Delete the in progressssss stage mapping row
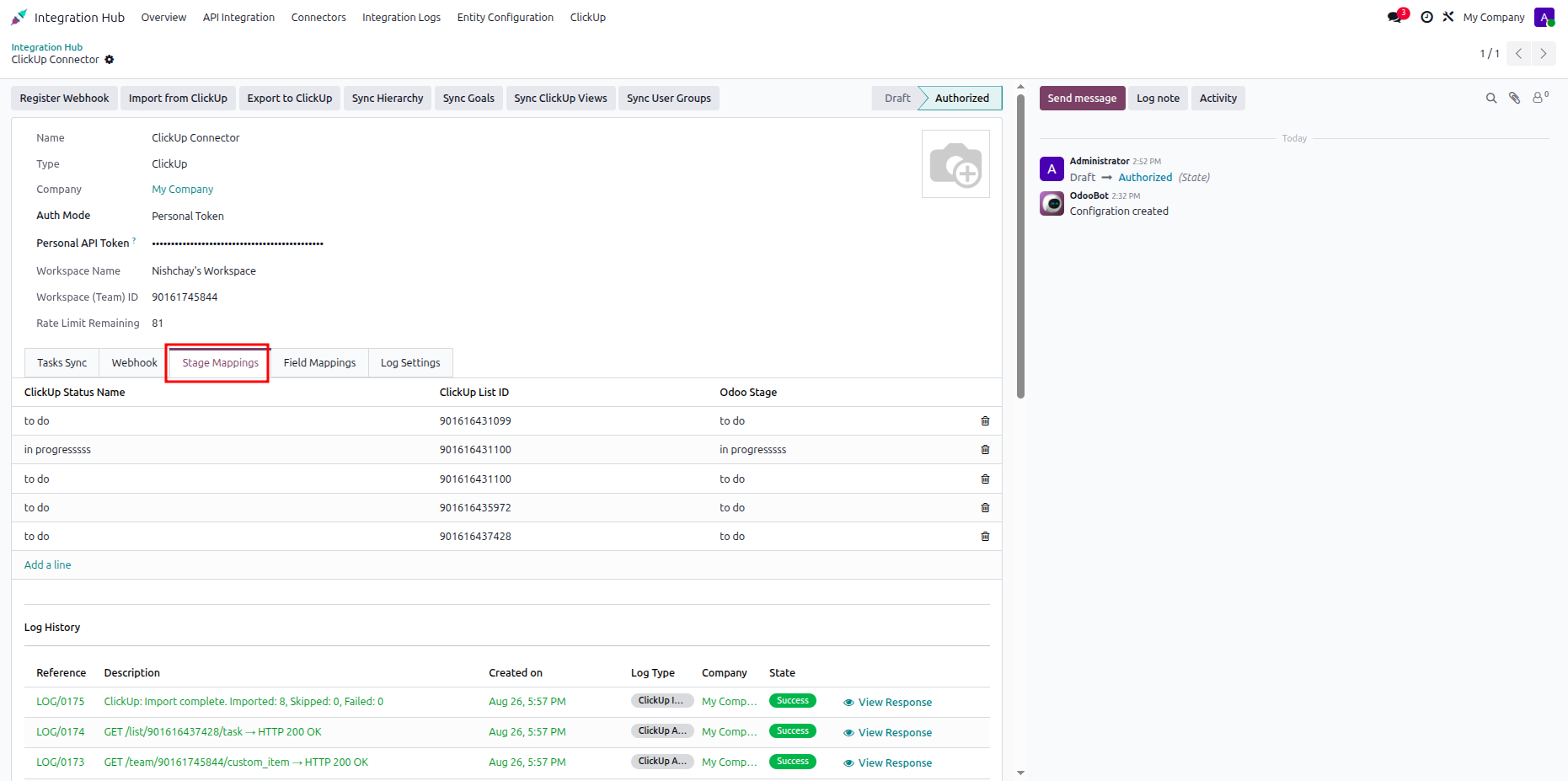1568x781 pixels. tap(985, 450)
